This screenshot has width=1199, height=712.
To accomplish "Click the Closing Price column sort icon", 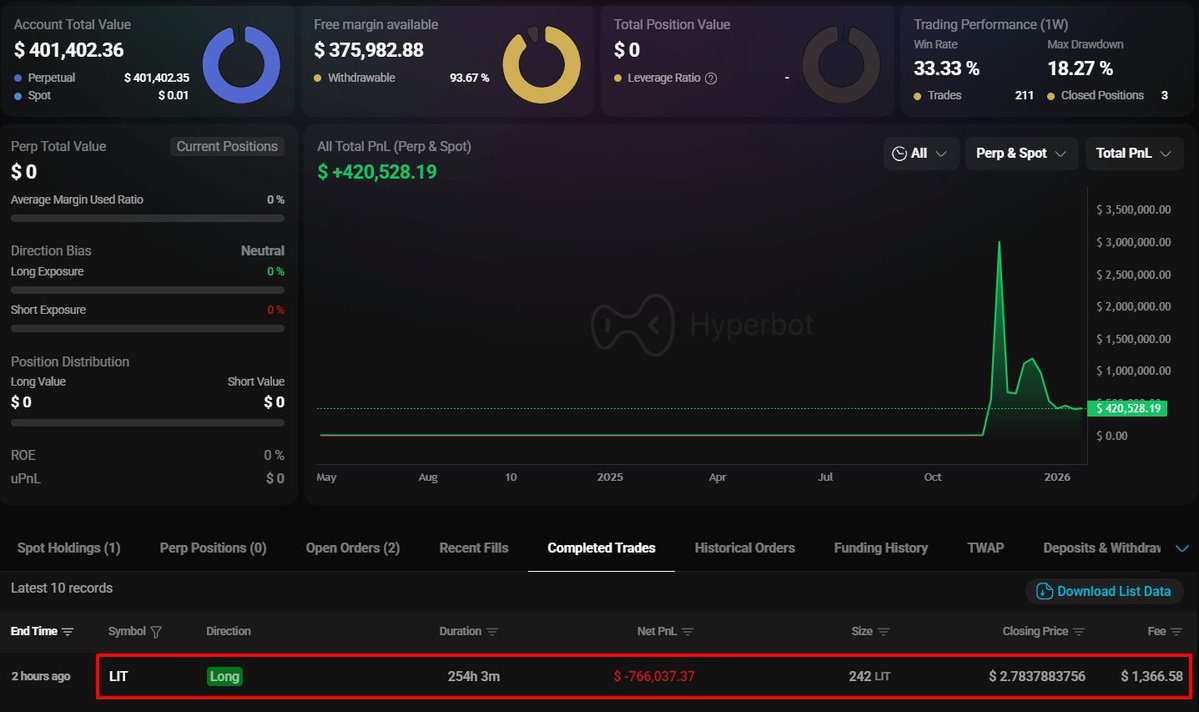I will click(1079, 632).
